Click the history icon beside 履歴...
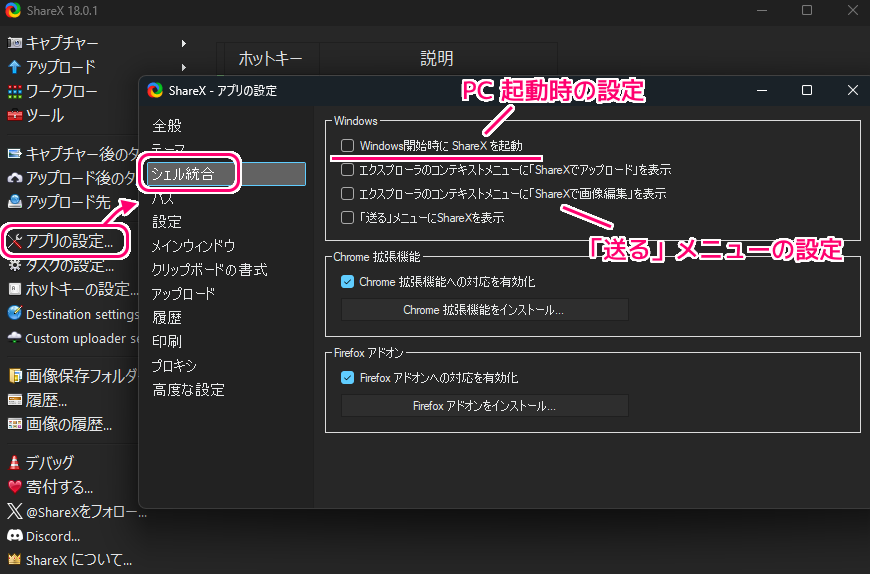The height and width of the screenshot is (574, 870). click(15, 400)
